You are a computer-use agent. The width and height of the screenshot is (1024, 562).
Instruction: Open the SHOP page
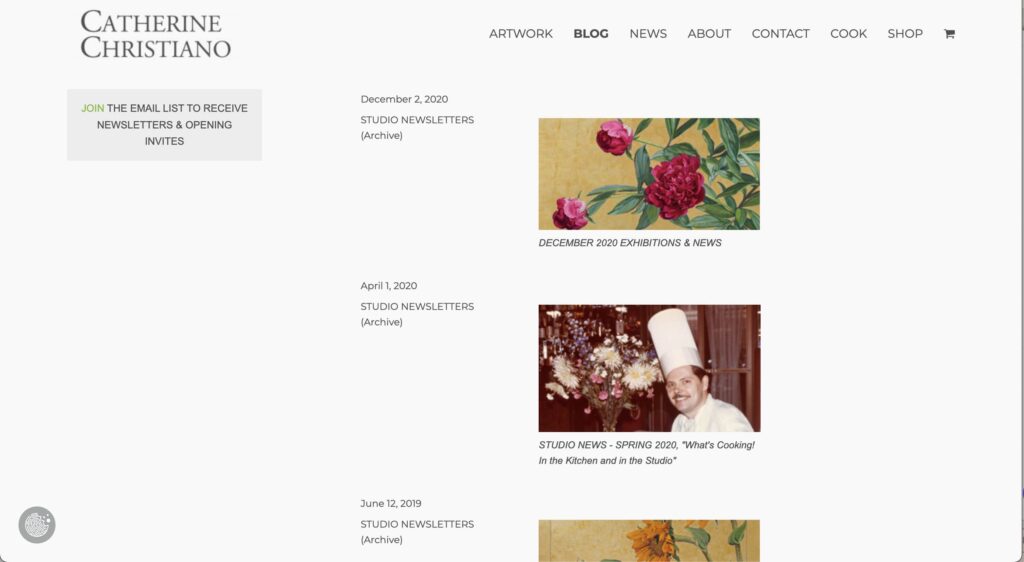904,34
